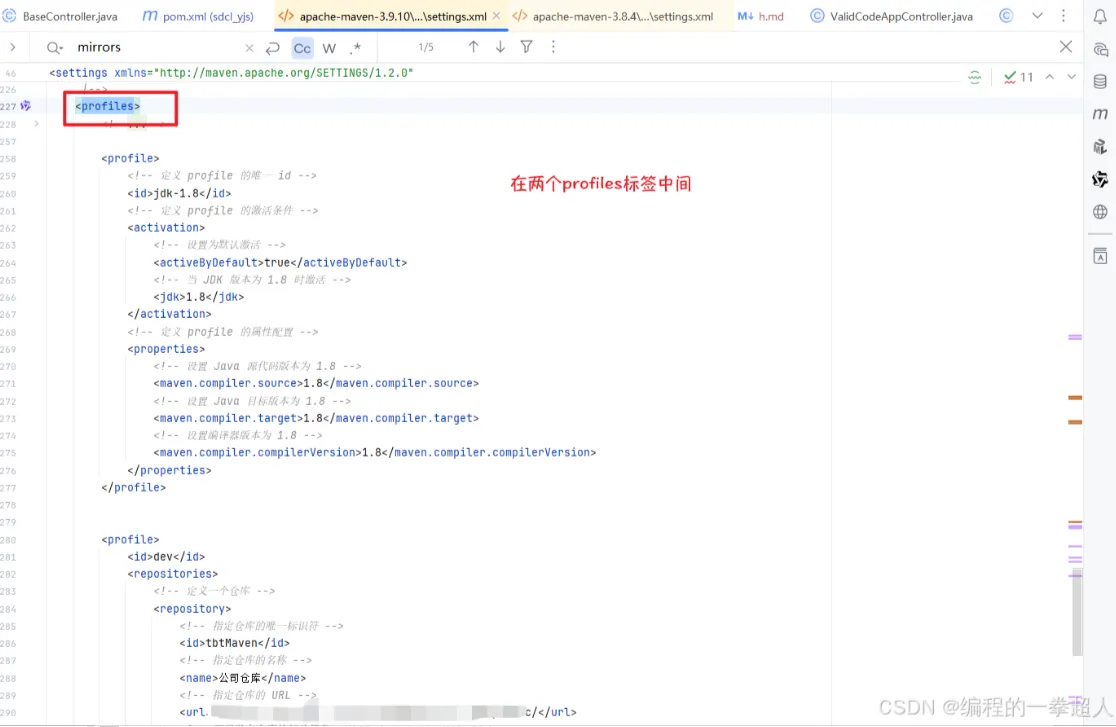Open the translation book icon panel
This screenshot has width=1116, height=727.
(x=1100, y=256)
